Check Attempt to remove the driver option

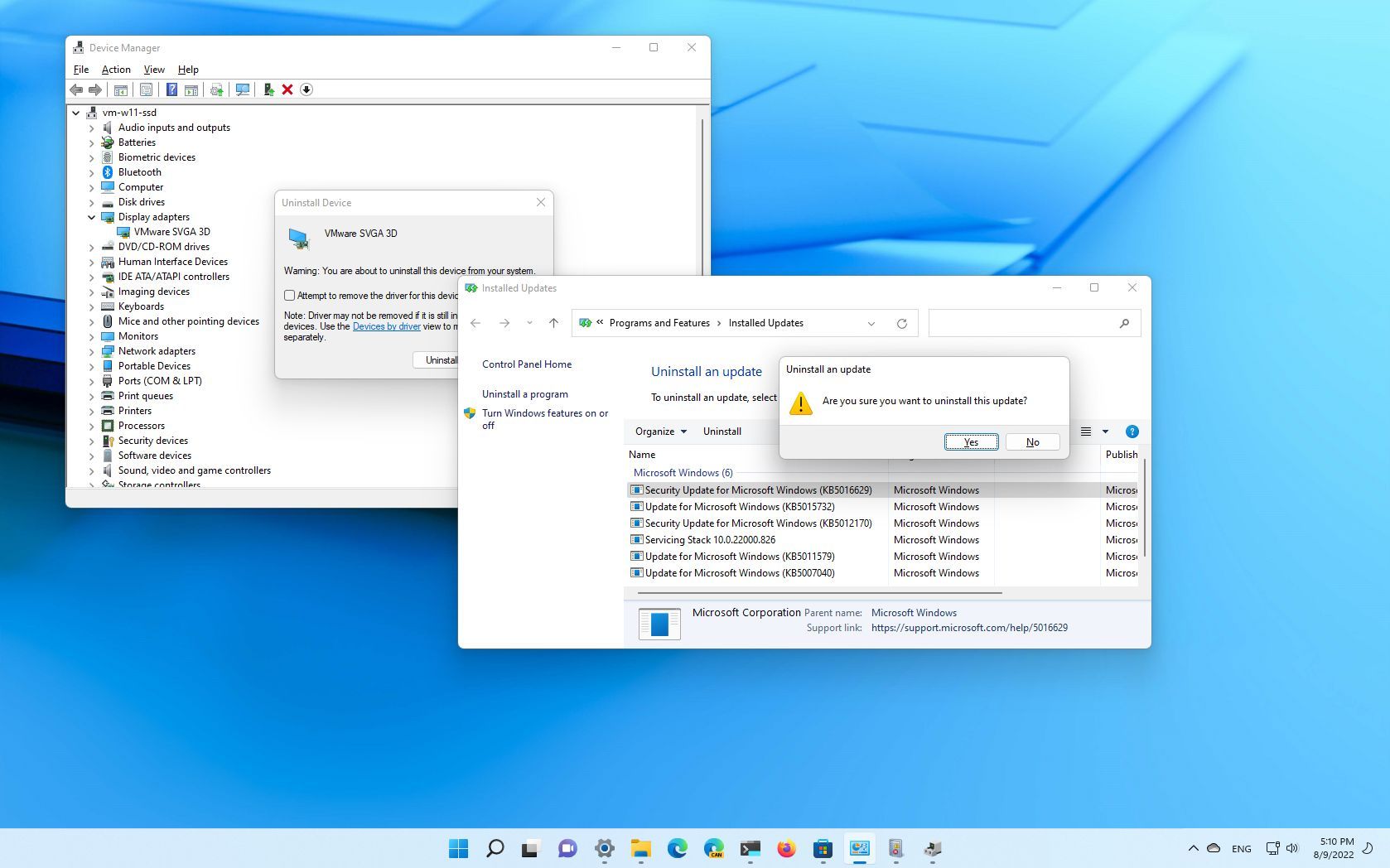pyautogui.click(x=289, y=295)
